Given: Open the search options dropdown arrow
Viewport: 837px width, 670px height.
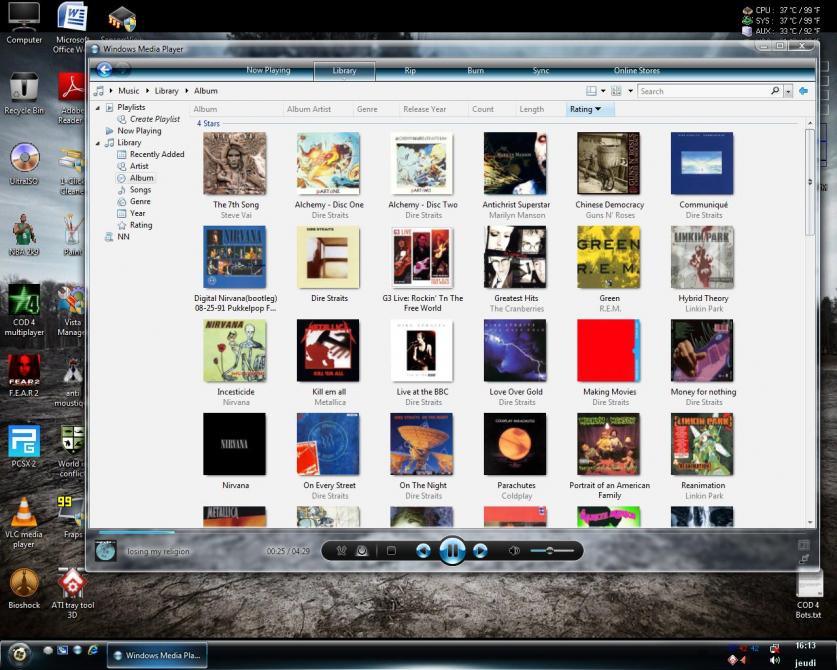Looking at the screenshot, I should pyautogui.click(x=788, y=91).
